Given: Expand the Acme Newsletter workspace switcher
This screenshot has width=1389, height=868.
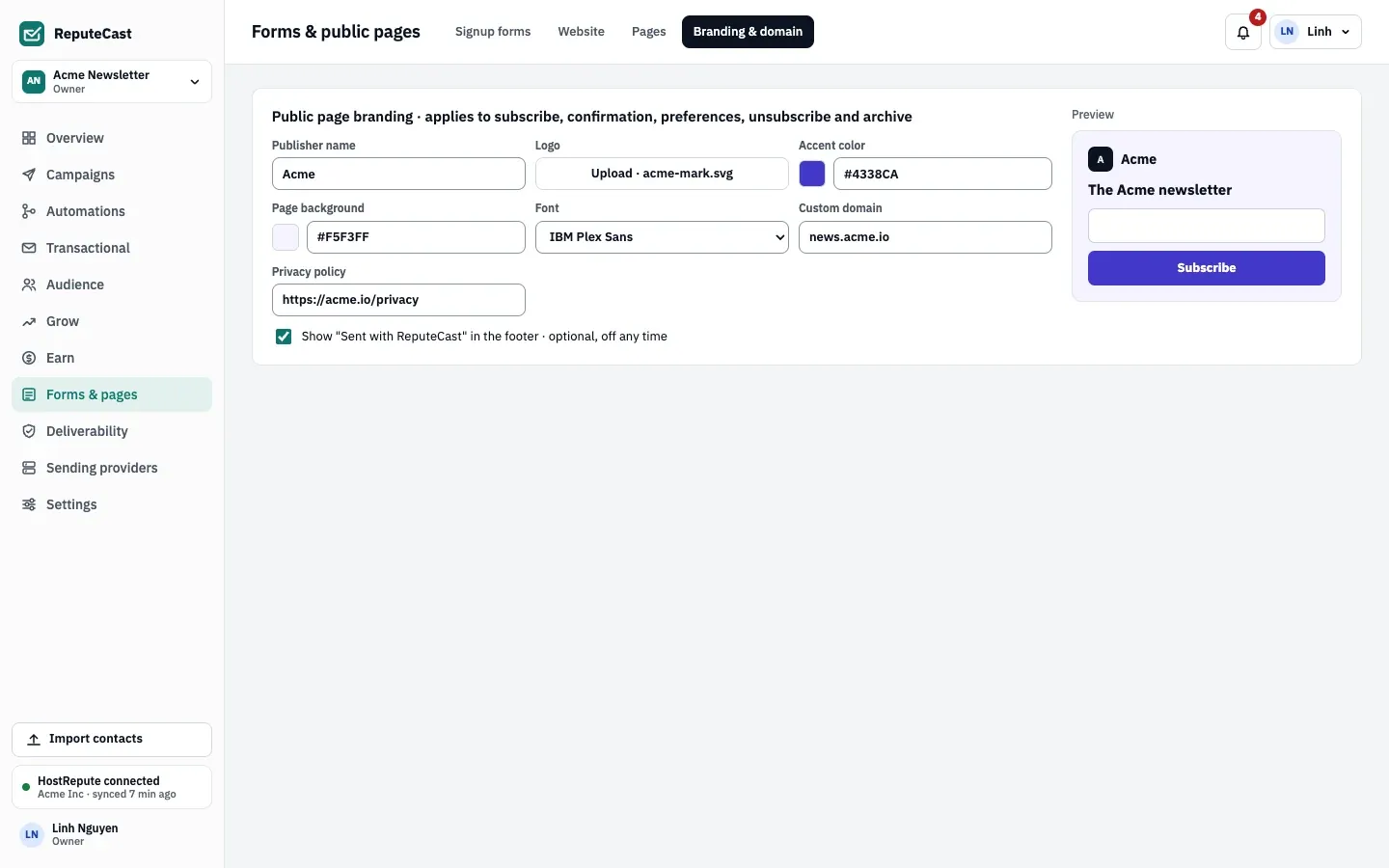Looking at the screenshot, I should pyautogui.click(x=112, y=81).
